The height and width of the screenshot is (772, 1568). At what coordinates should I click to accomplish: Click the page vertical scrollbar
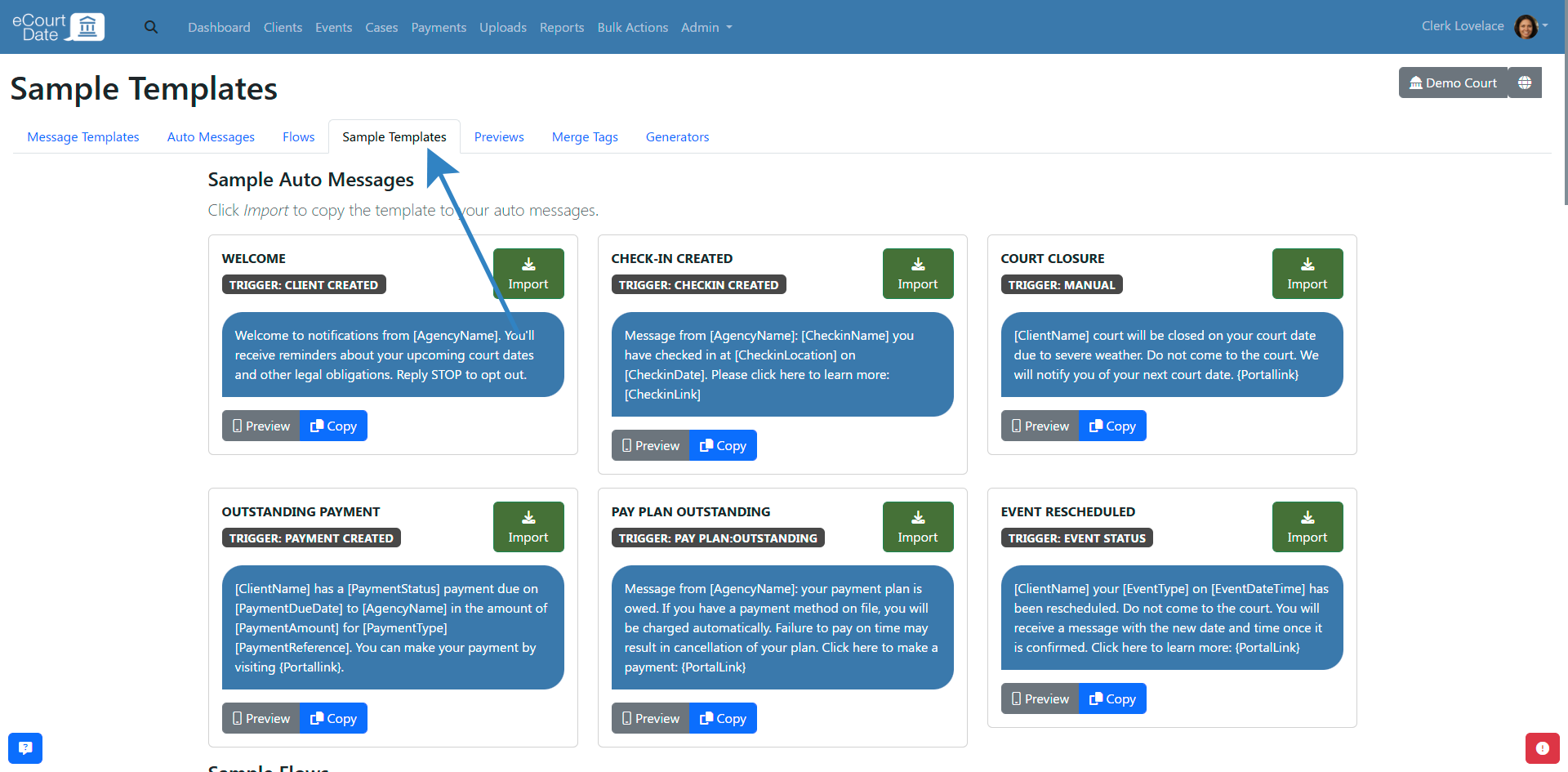click(x=1565, y=103)
